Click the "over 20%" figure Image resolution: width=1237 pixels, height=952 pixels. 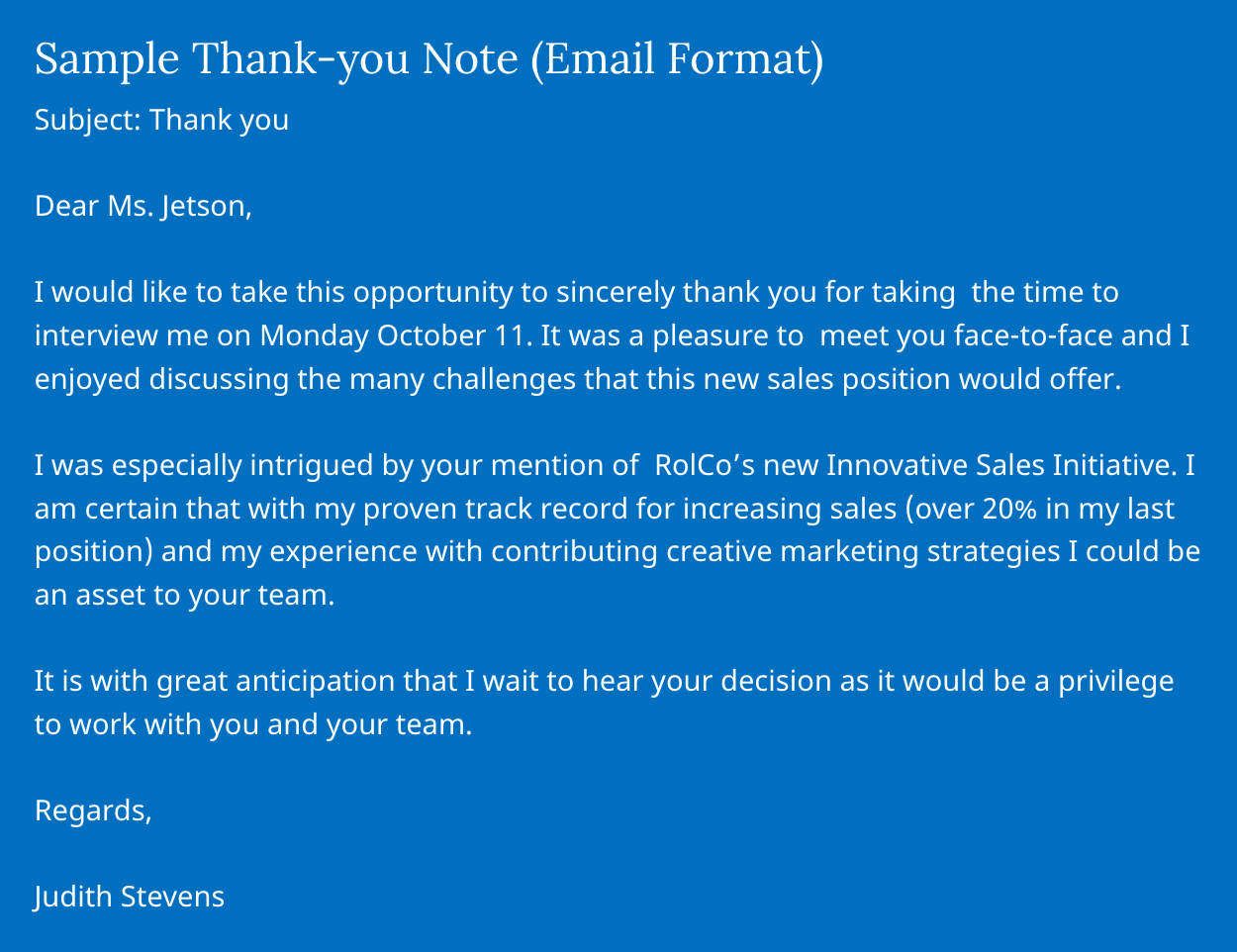coord(957,509)
